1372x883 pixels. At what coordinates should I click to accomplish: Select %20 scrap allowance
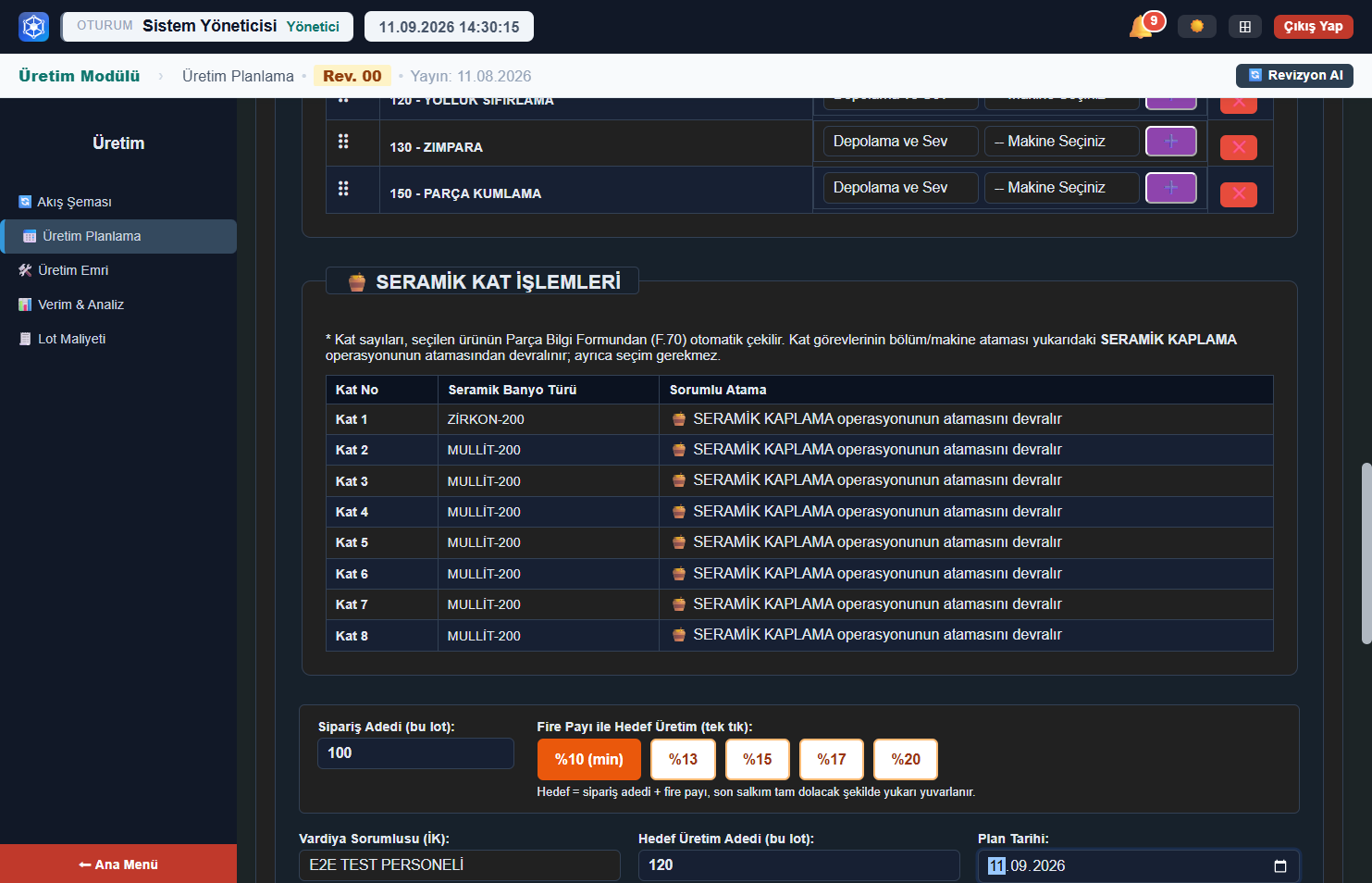906,759
